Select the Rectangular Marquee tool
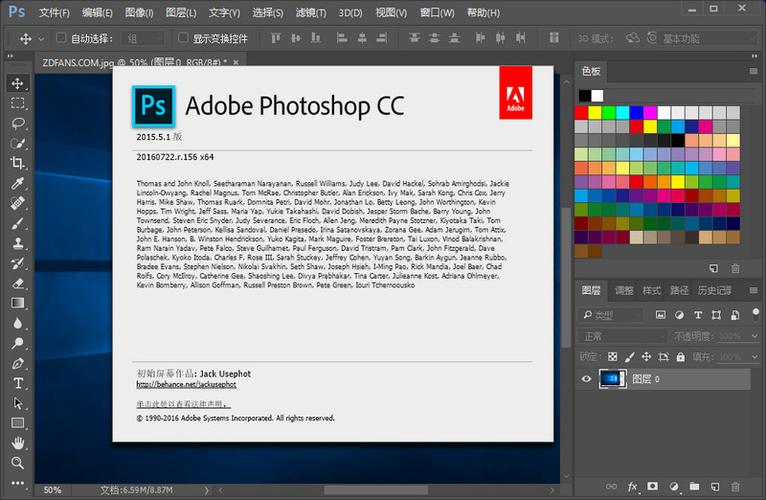 [18, 103]
